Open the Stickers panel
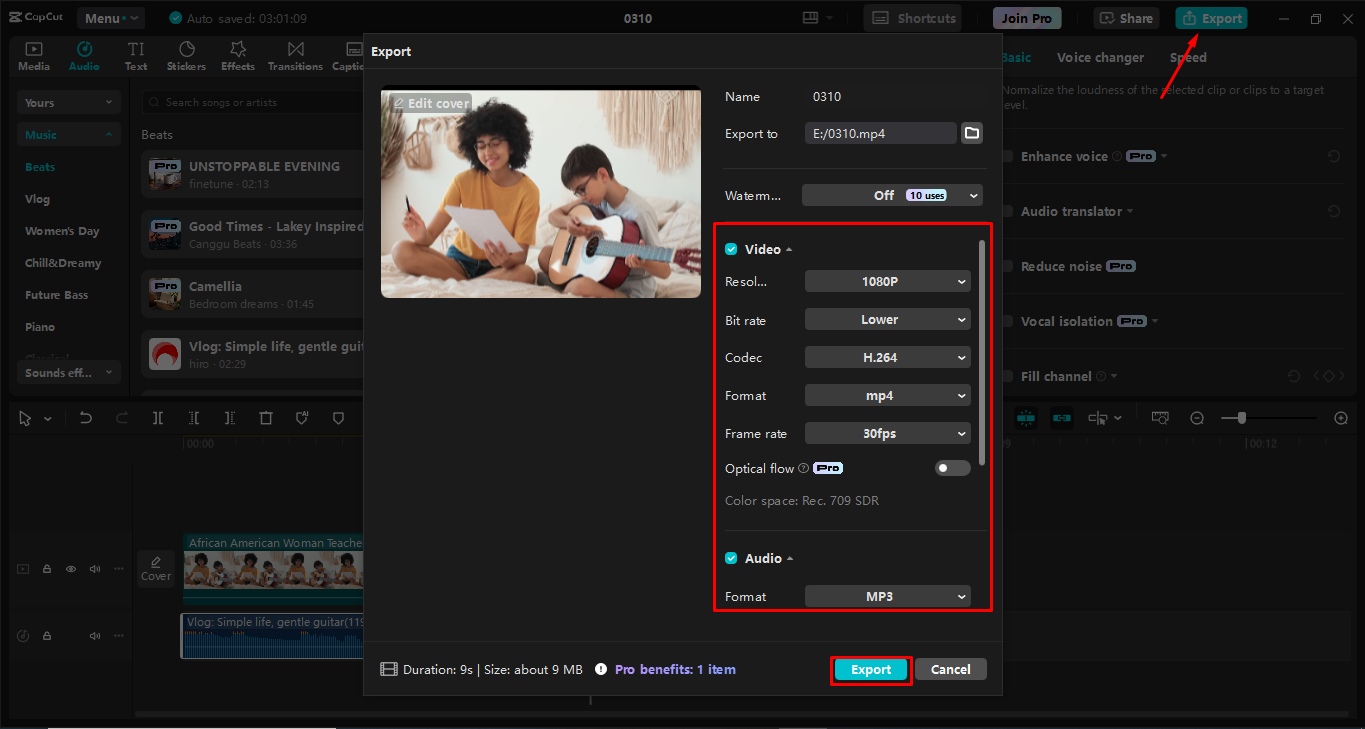1365x729 pixels. [x=186, y=56]
